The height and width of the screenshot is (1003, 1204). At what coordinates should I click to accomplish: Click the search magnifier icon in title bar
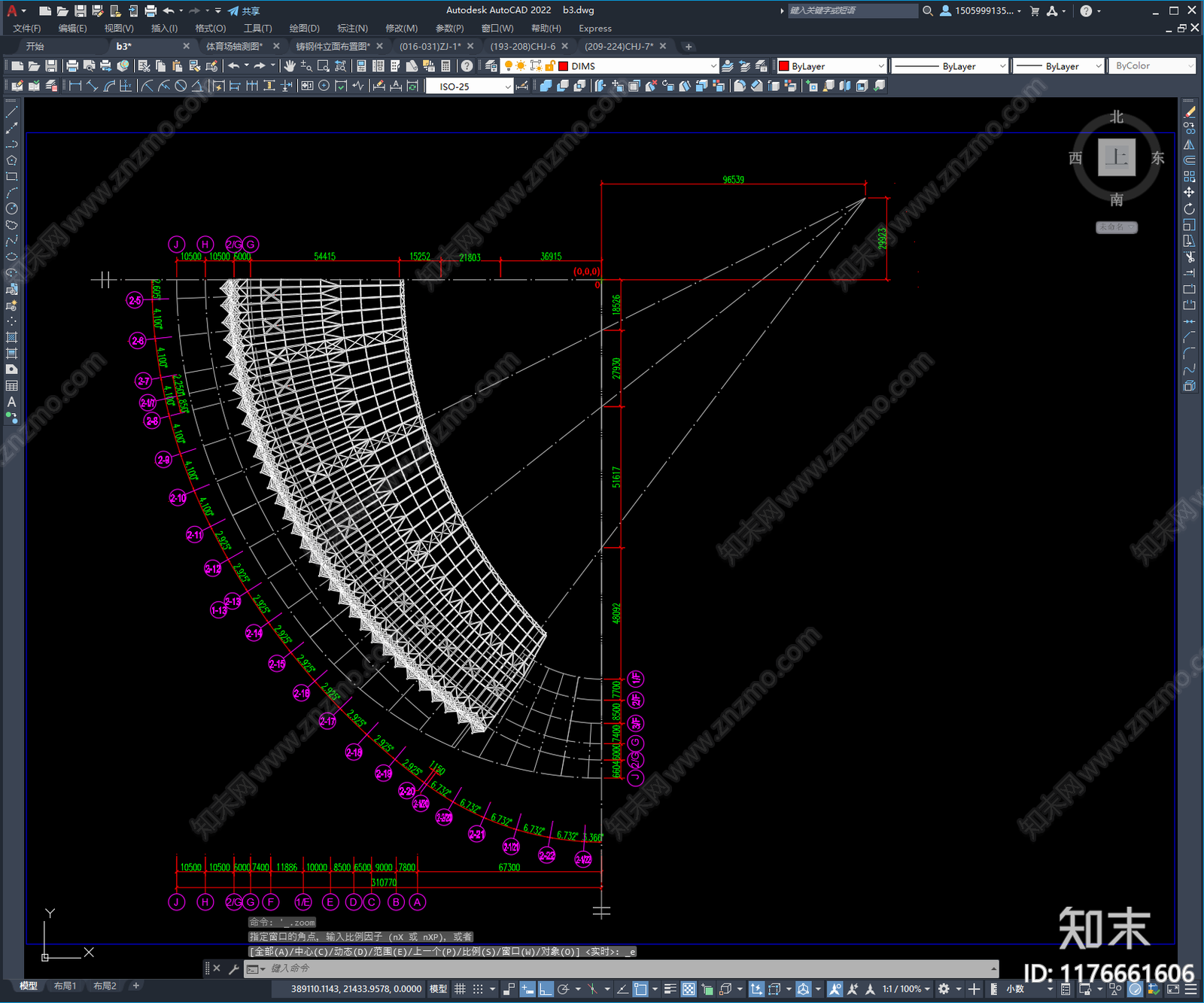point(928,11)
